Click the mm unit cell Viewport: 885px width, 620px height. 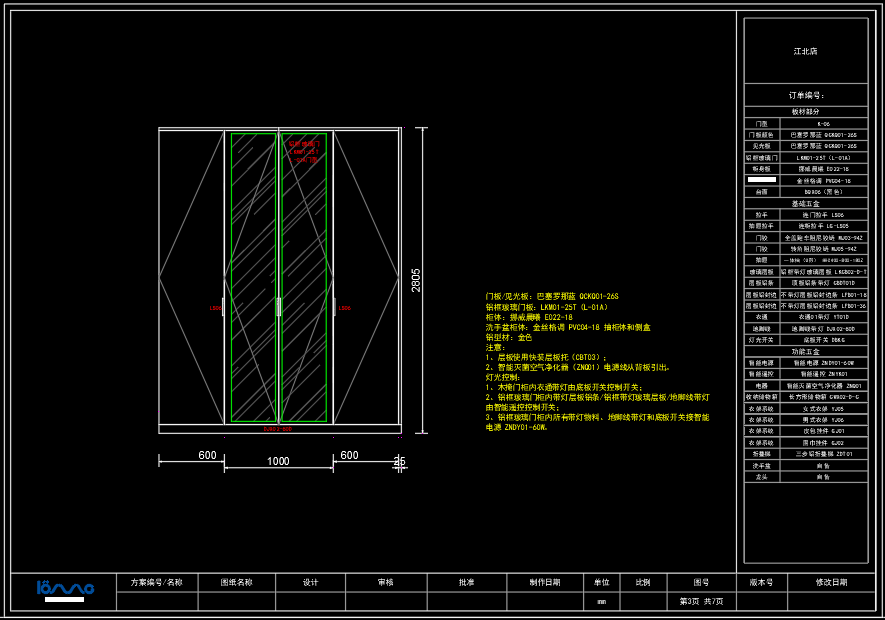pos(601,601)
